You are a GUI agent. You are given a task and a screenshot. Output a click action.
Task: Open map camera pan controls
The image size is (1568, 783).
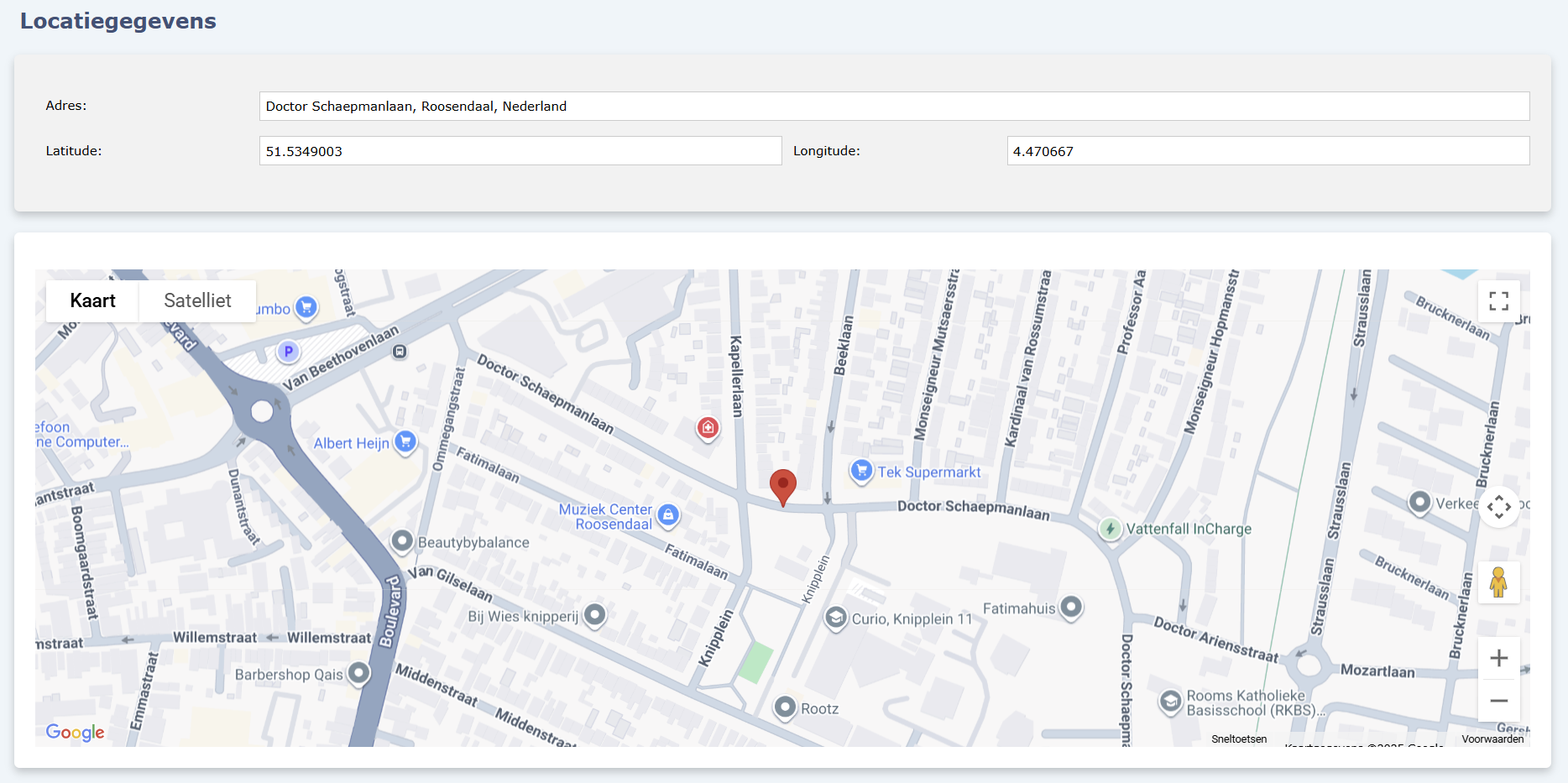pyautogui.click(x=1498, y=507)
